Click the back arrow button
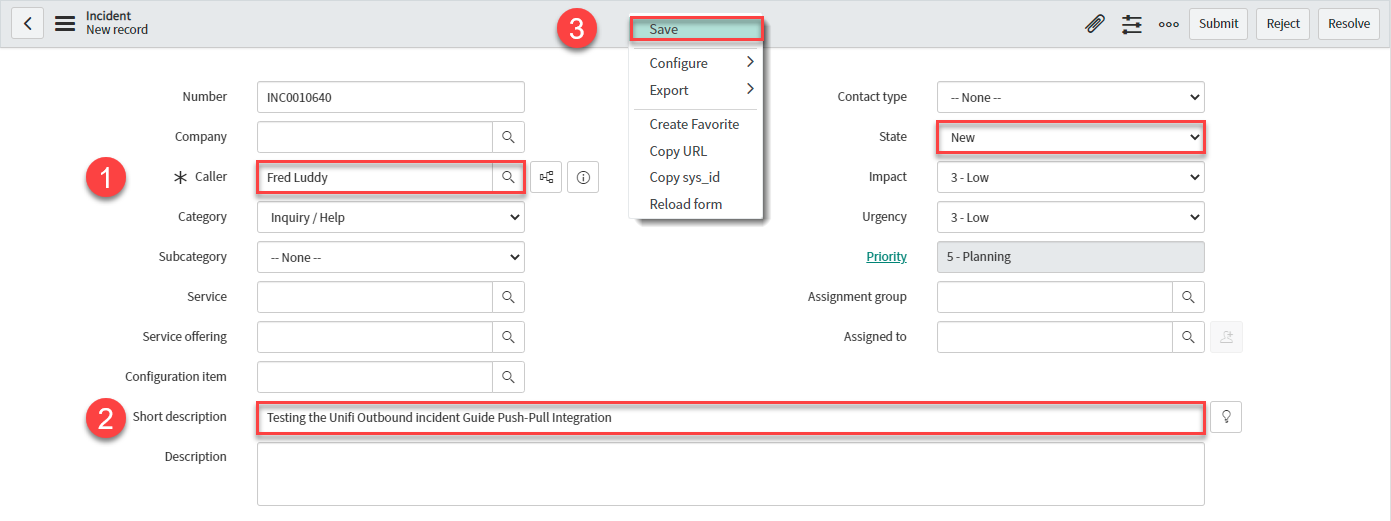 pos(27,23)
